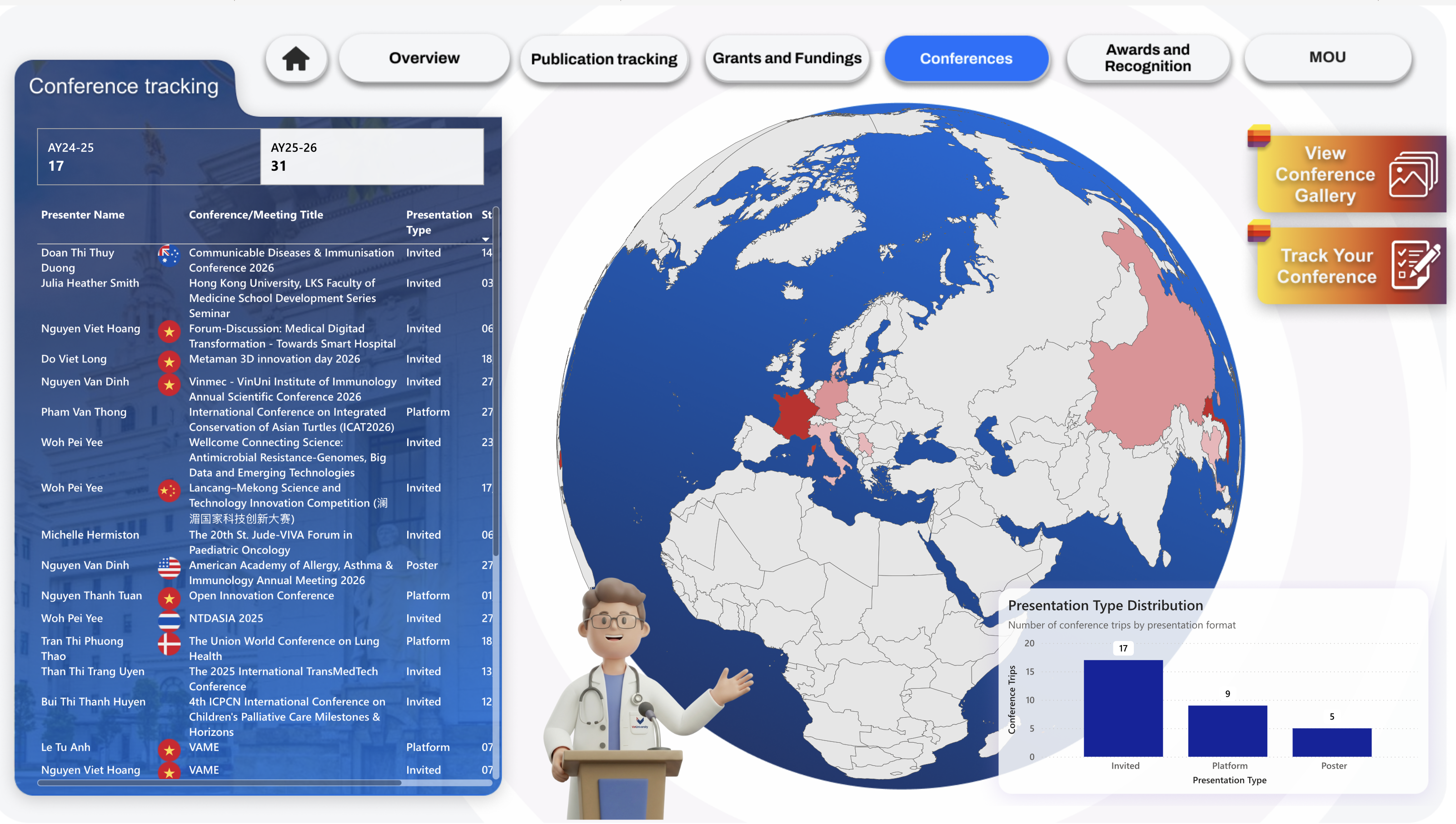Select 'Bui Thi Thanh Huyen' presenter cell

[x=94, y=702]
